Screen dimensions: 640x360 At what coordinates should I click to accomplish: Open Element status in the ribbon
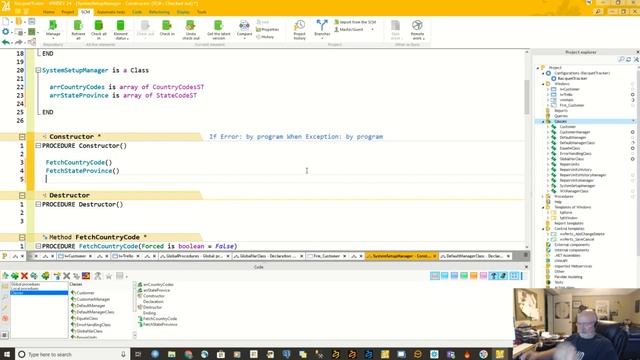(121, 29)
